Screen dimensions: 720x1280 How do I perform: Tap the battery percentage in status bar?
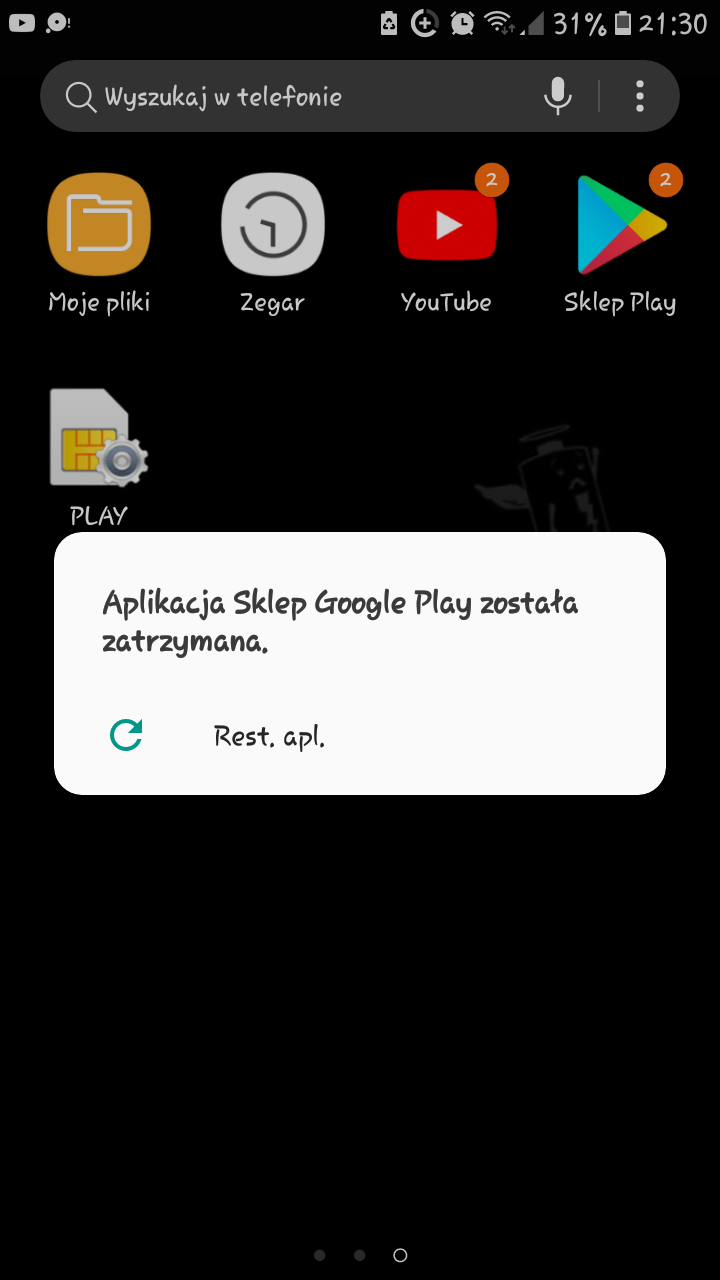(x=580, y=23)
